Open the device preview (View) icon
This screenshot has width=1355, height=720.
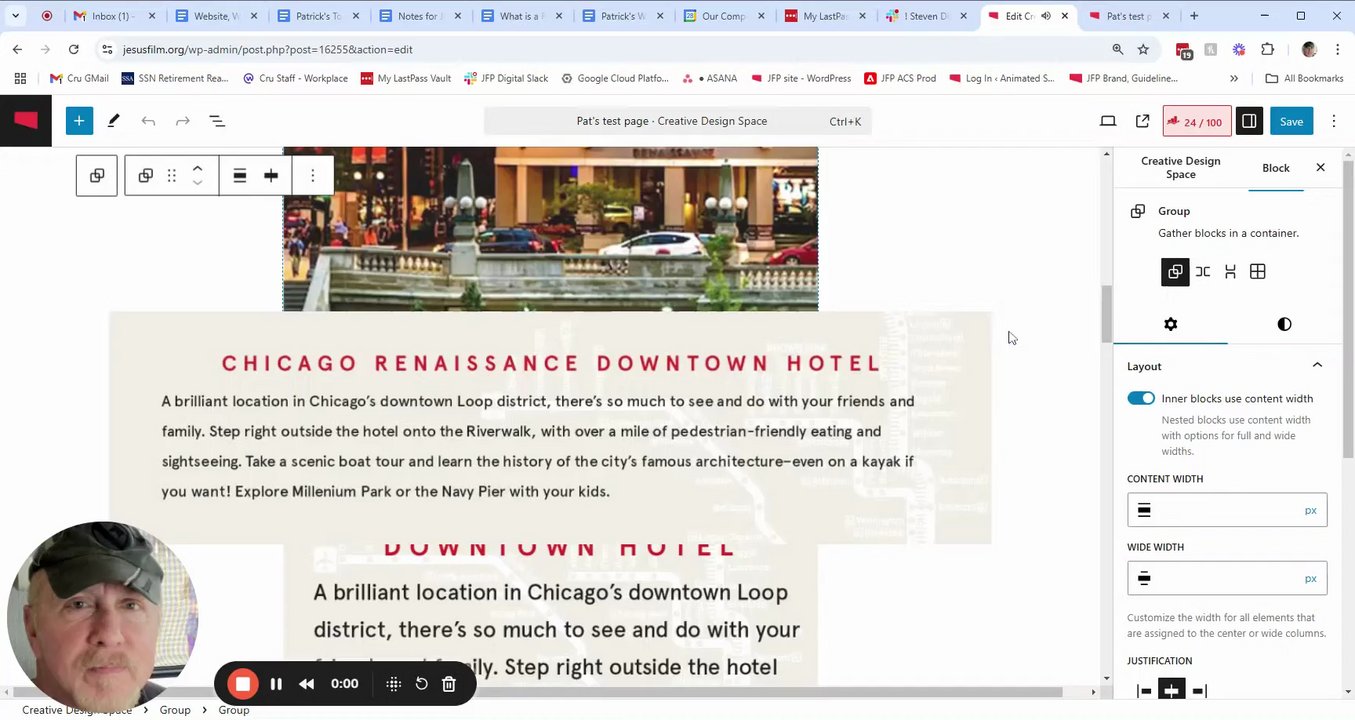click(x=1108, y=121)
